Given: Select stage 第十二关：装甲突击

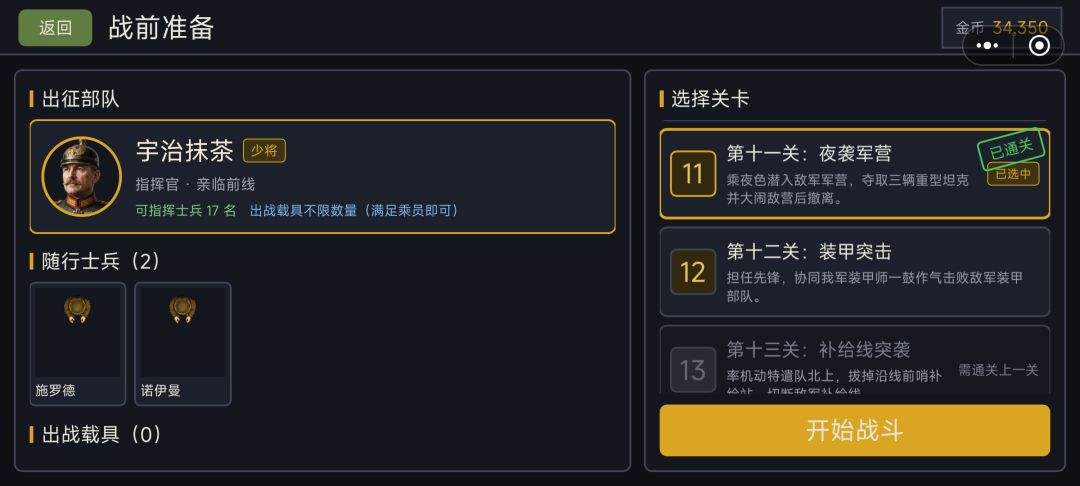Looking at the screenshot, I should point(855,272).
